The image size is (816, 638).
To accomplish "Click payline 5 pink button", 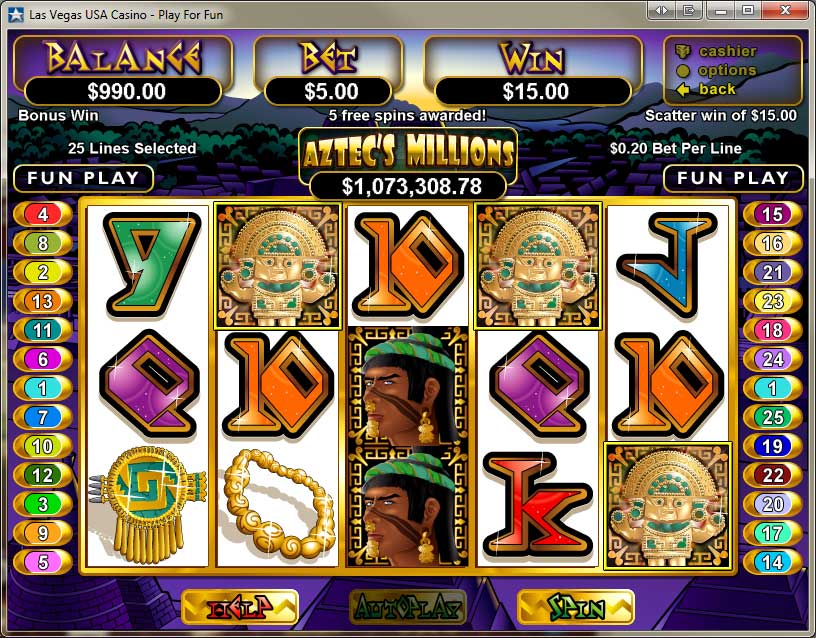I will [x=43, y=562].
